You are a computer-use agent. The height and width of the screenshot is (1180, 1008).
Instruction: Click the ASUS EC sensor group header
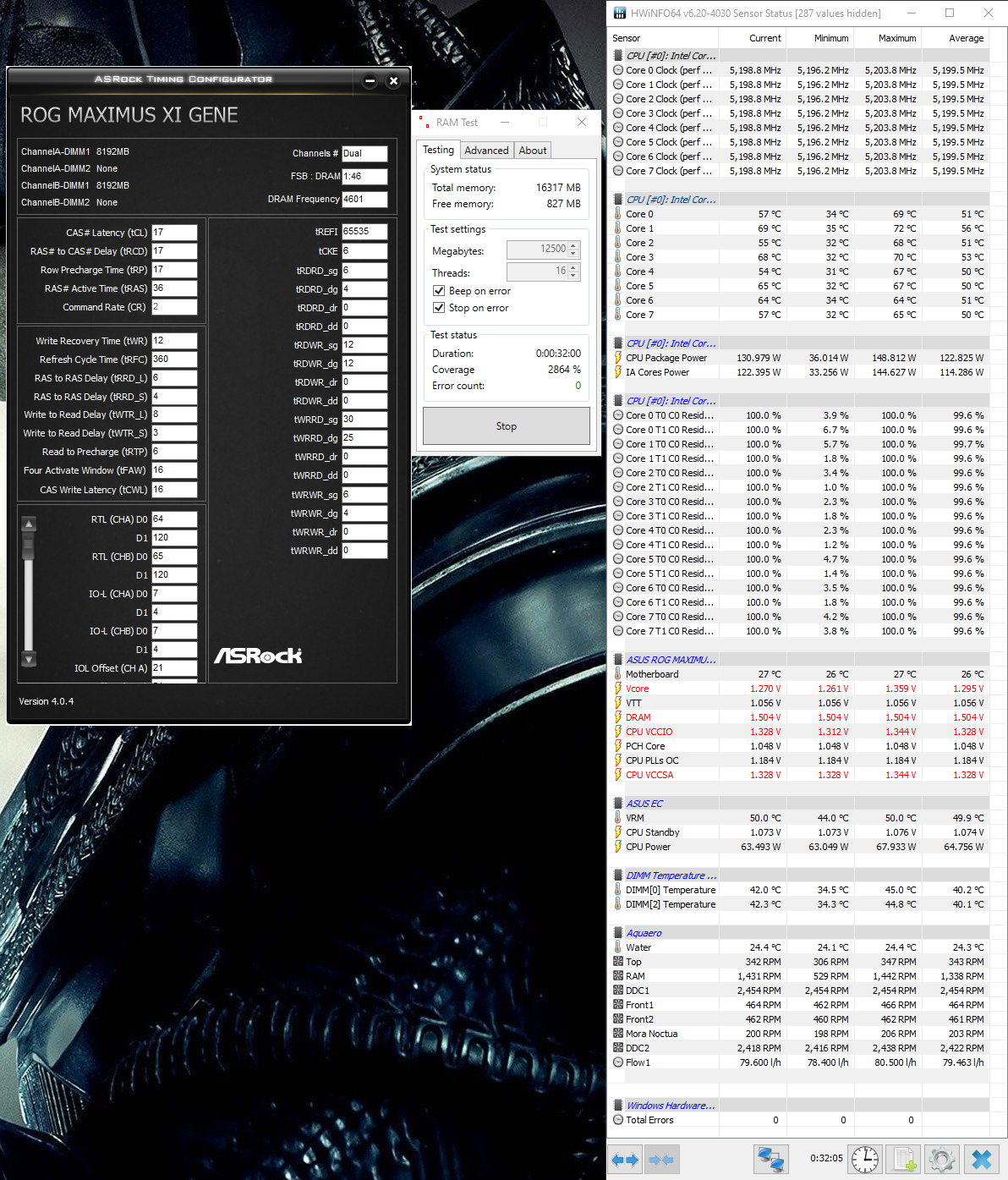[799, 804]
